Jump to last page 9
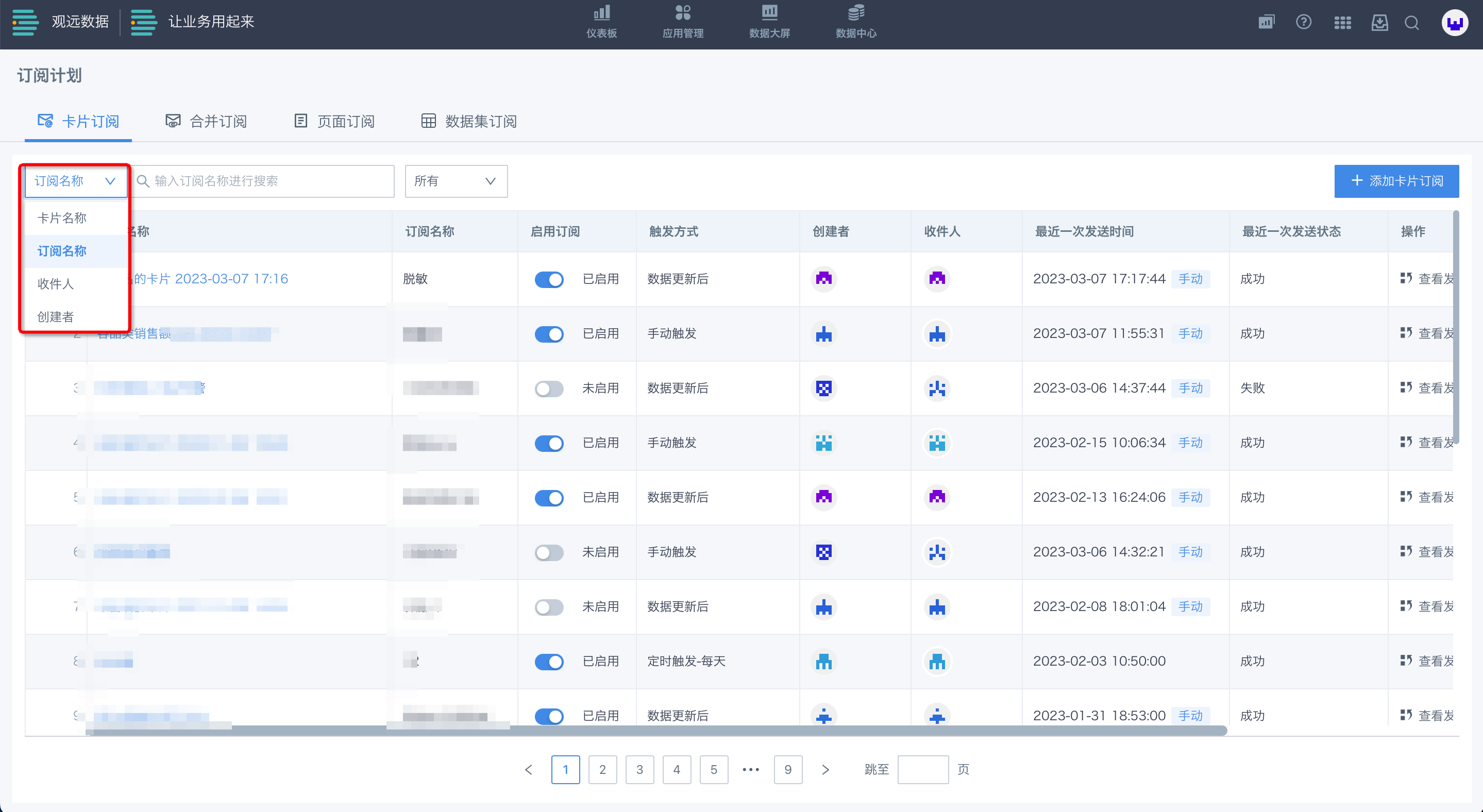The height and width of the screenshot is (812, 1483). (x=787, y=769)
